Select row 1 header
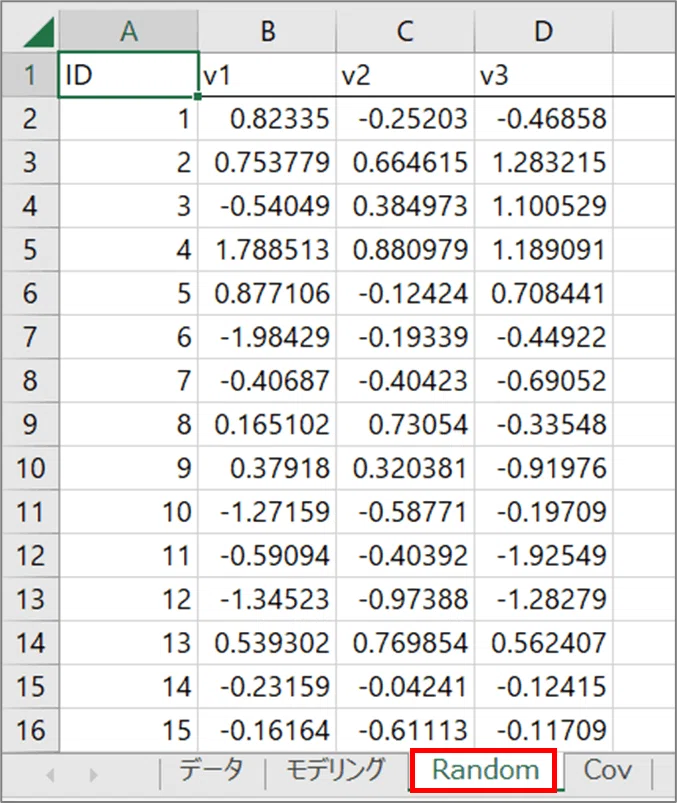Viewport: 677px width, 803px height. [31, 75]
